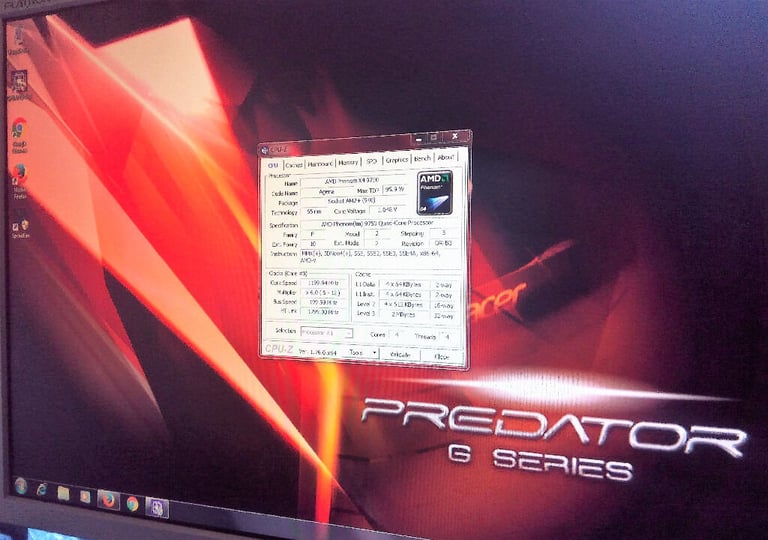This screenshot has height=540, width=768.
Task: Click the Validate button
Action: point(401,355)
